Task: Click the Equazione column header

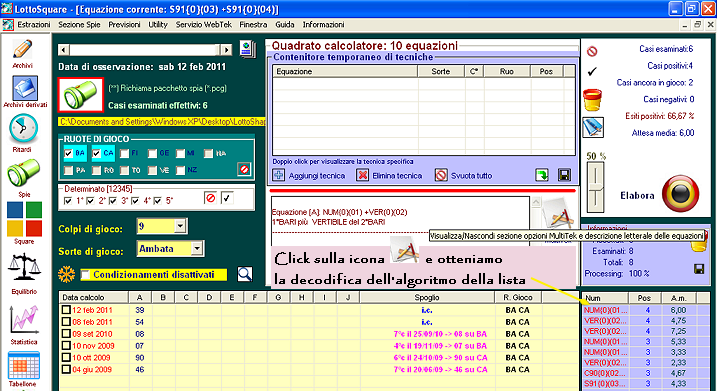Action: pyautogui.click(x=345, y=71)
